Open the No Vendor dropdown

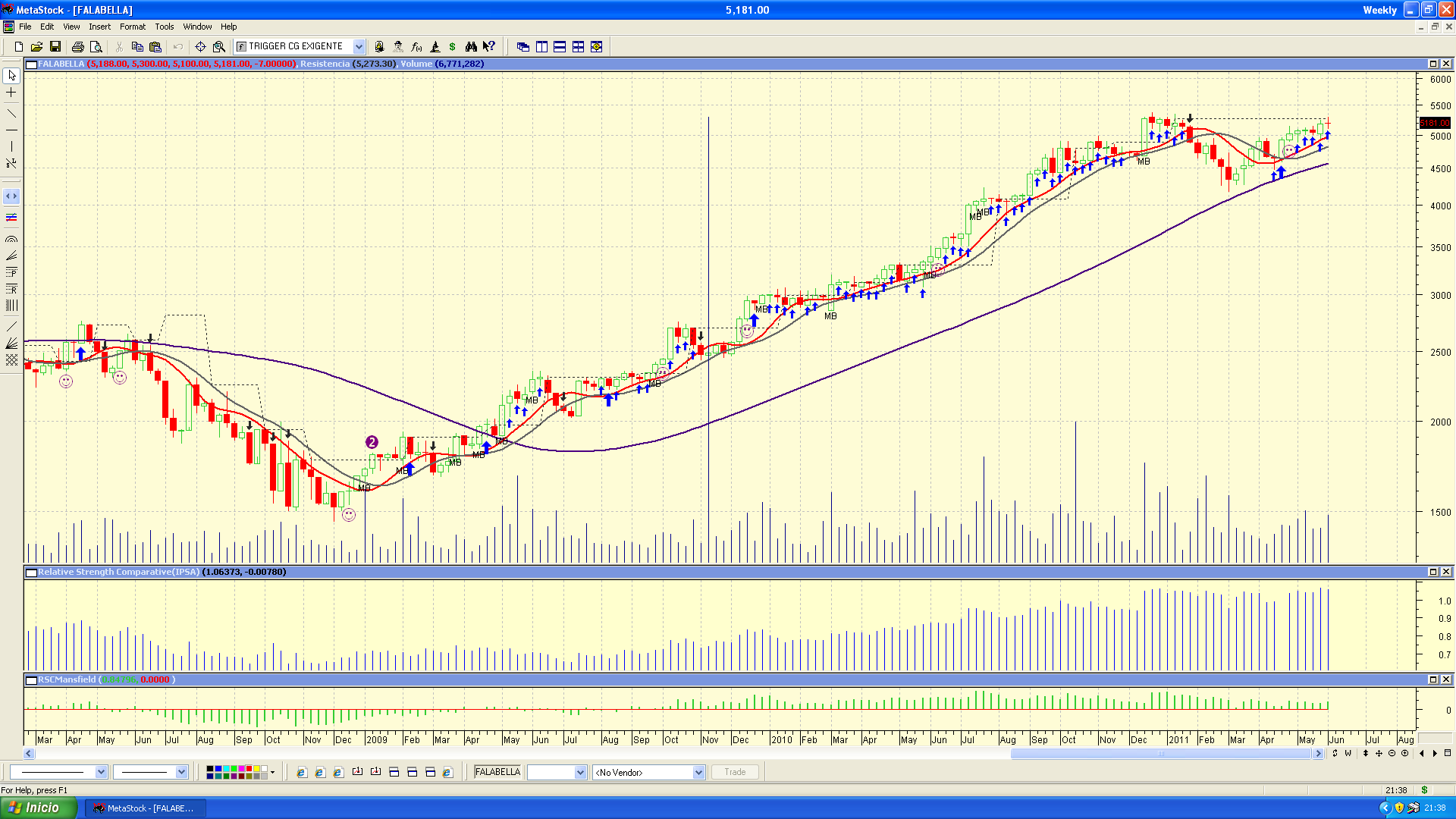tap(698, 772)
